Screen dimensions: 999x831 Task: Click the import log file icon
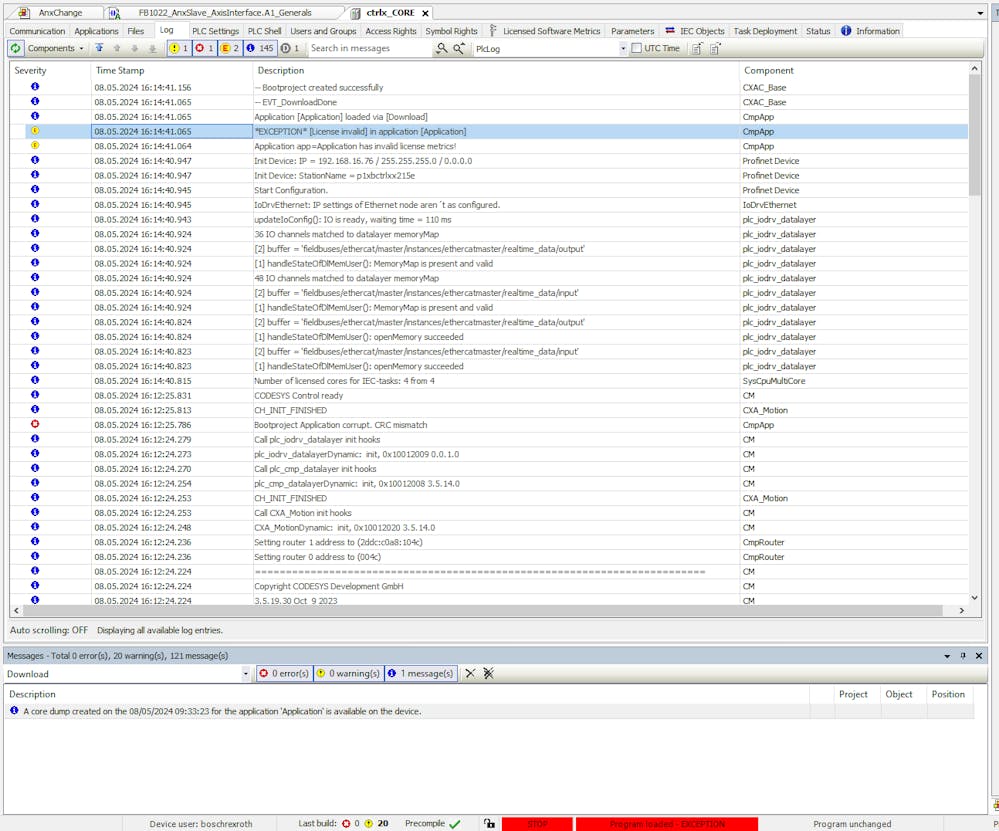click(x=716, y=48)
